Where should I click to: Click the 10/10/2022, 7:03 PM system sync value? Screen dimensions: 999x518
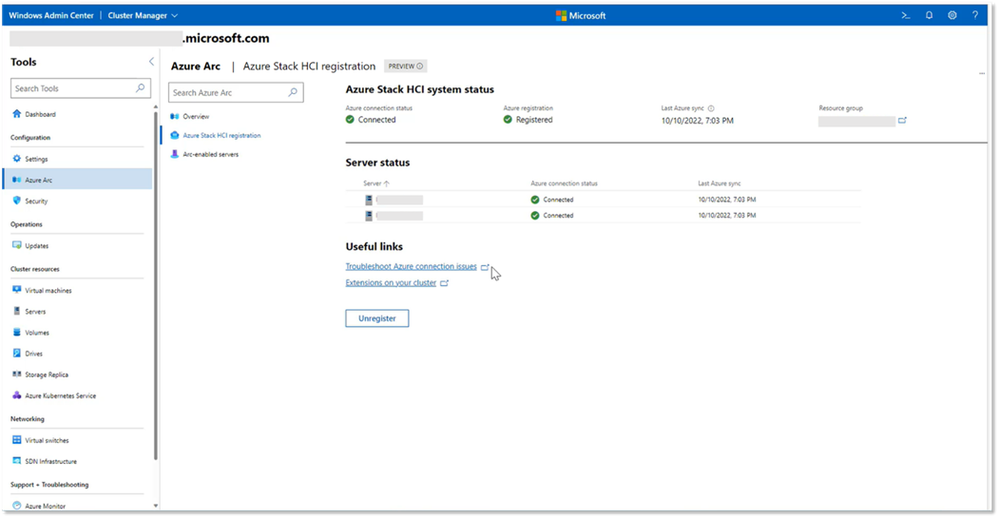(x=697, y=120)
